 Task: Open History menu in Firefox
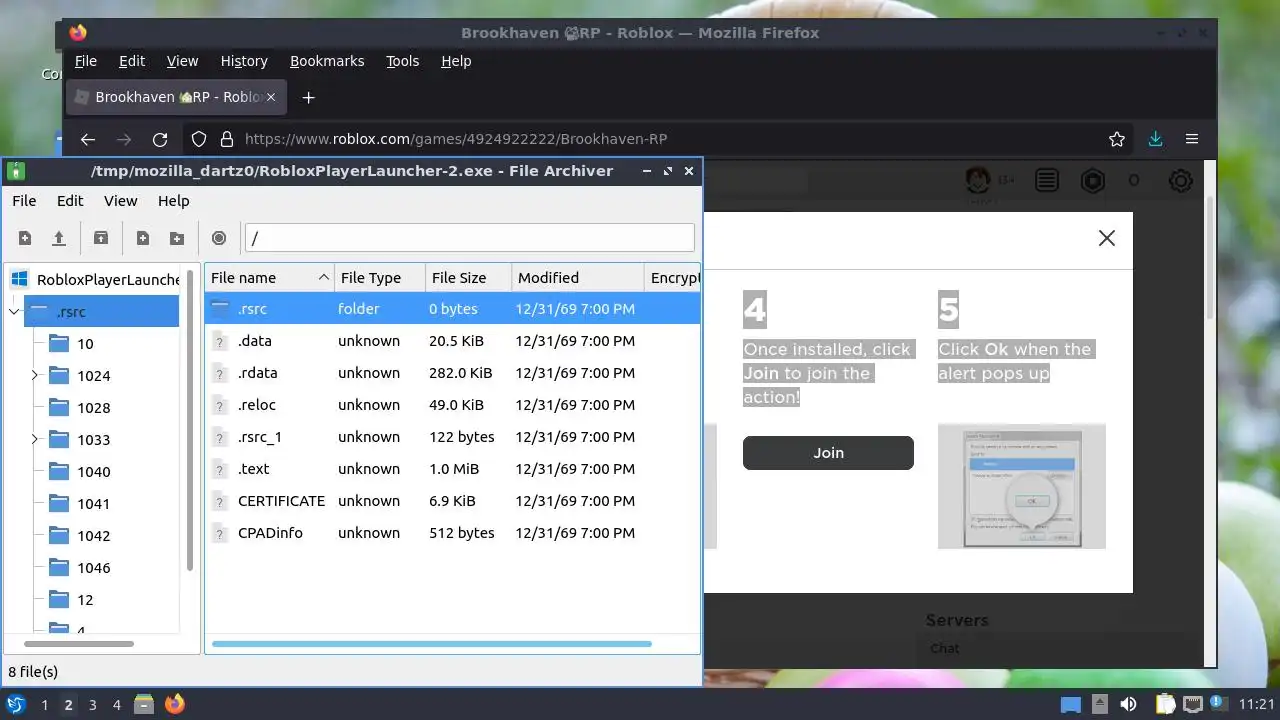(x=244, y=61)
